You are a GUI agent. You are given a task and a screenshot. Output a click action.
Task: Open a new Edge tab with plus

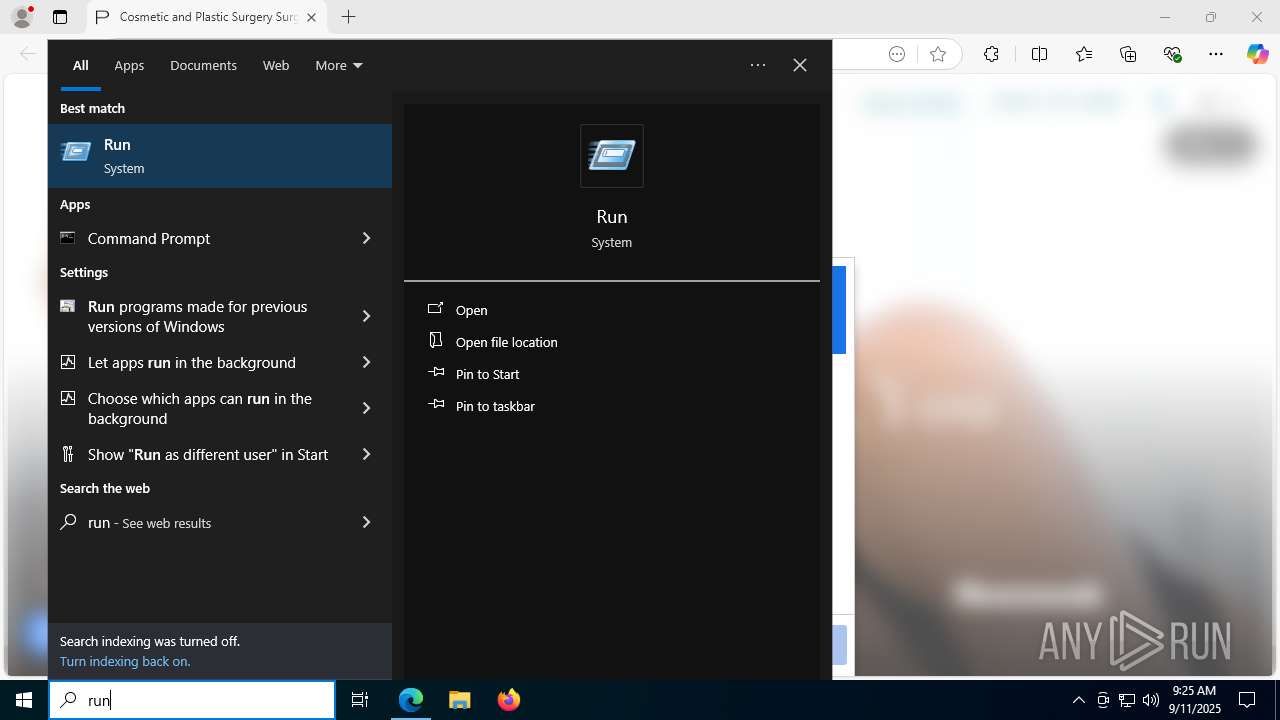click(348, 17)
